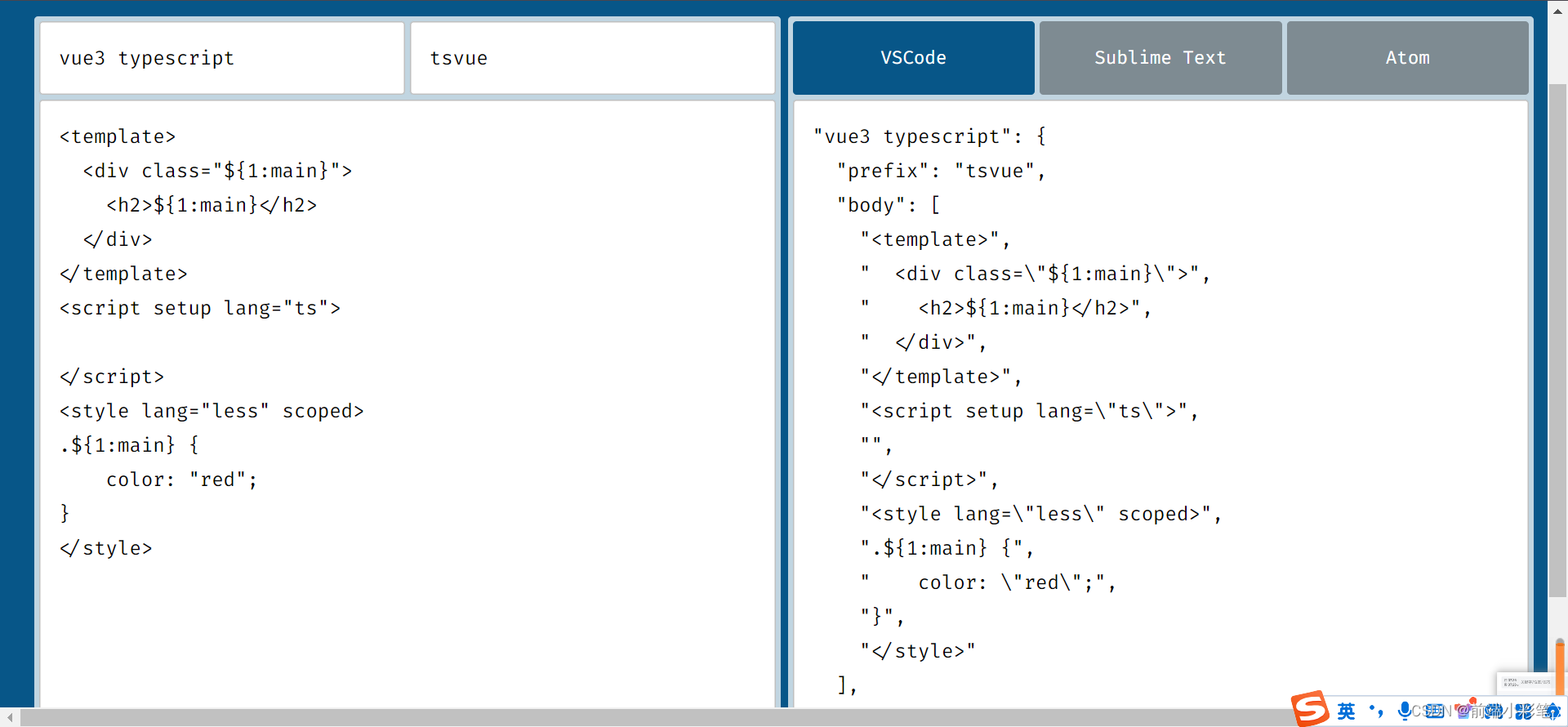Screen dimensions: 1568x727
Task: Click the description field containing 'vue3 typescript'
Action: [222, 58]
